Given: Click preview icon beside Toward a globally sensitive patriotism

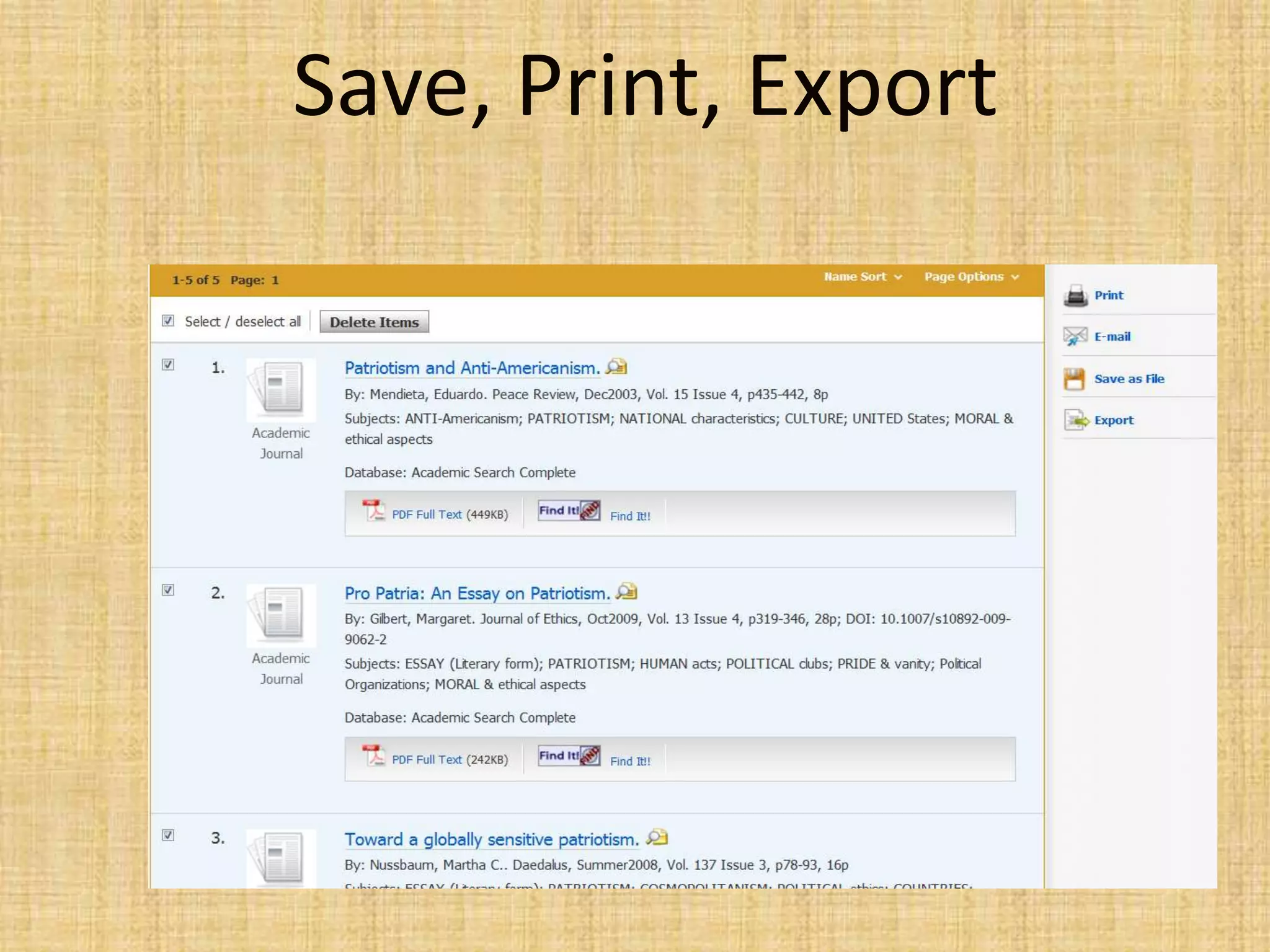Looking at the screenshot, I should point(657,837).
